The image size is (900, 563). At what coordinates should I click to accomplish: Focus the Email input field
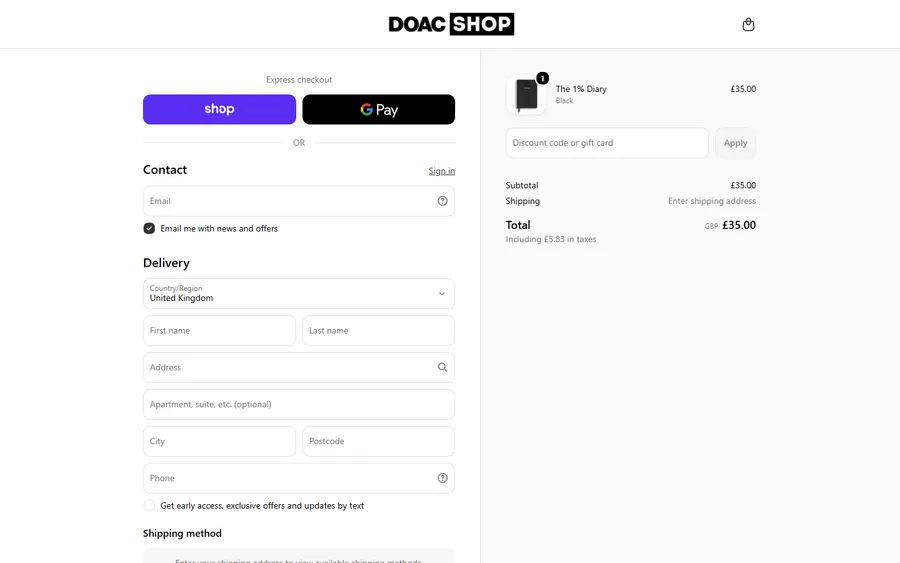point(298,201)
